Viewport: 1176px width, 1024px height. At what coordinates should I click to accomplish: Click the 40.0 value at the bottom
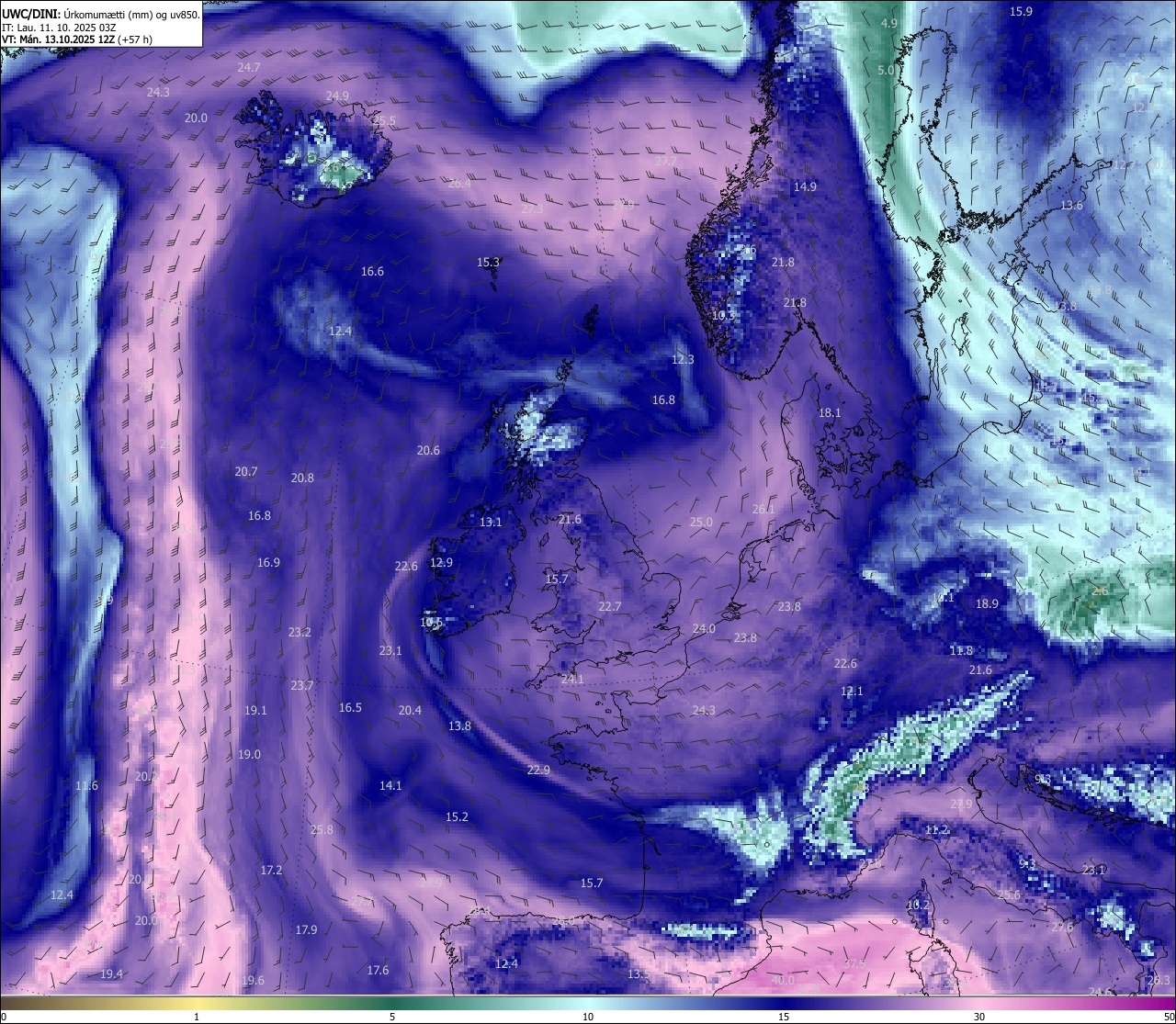(783, 981)
